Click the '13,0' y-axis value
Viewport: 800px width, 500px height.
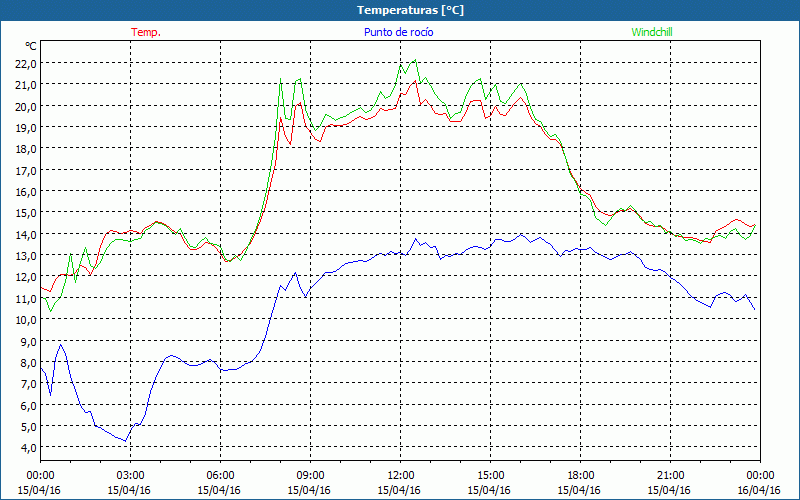click(x=26, y=256)
